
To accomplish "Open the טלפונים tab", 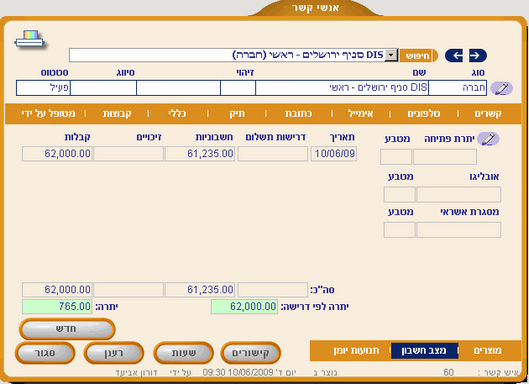I will point(424,114).
